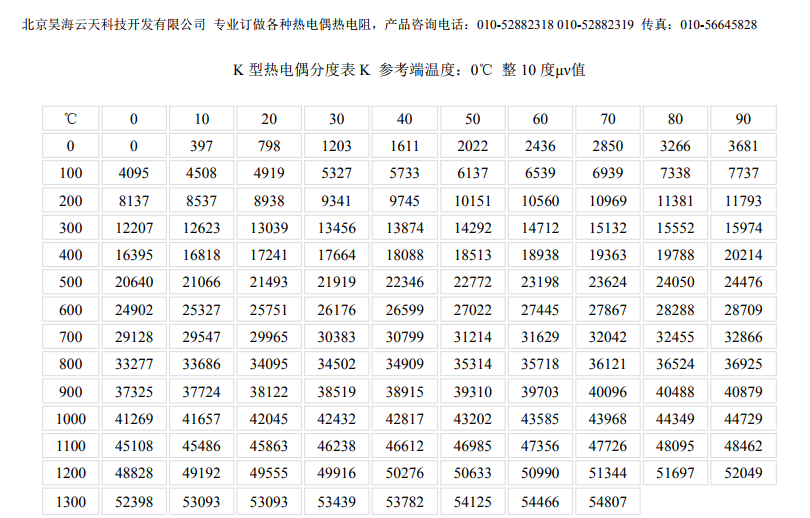Select the value 7737
Image resolution: width=810 pixels, height=518 pixels.
point(743,173)
